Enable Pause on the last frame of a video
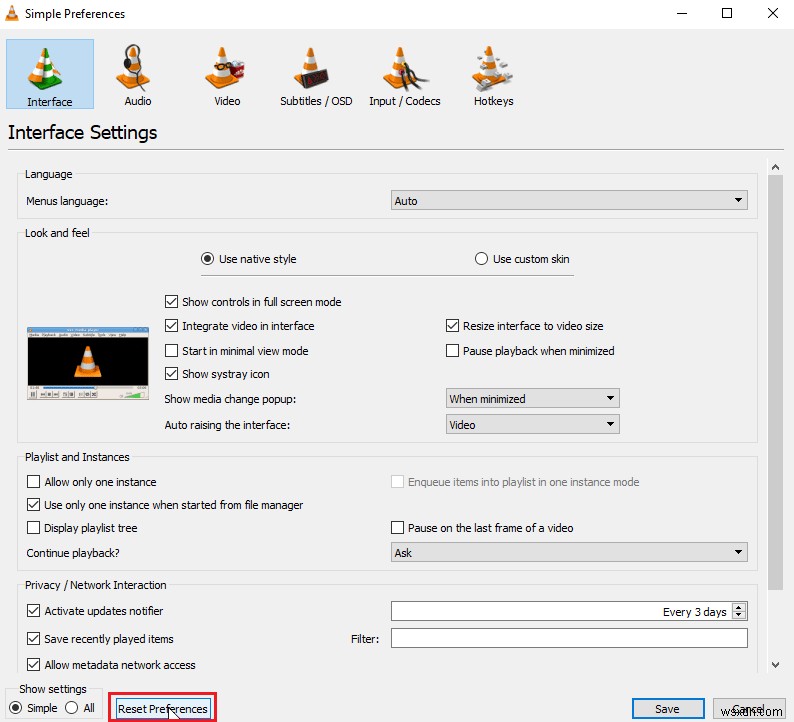794x722 pixels. point(482,528)
